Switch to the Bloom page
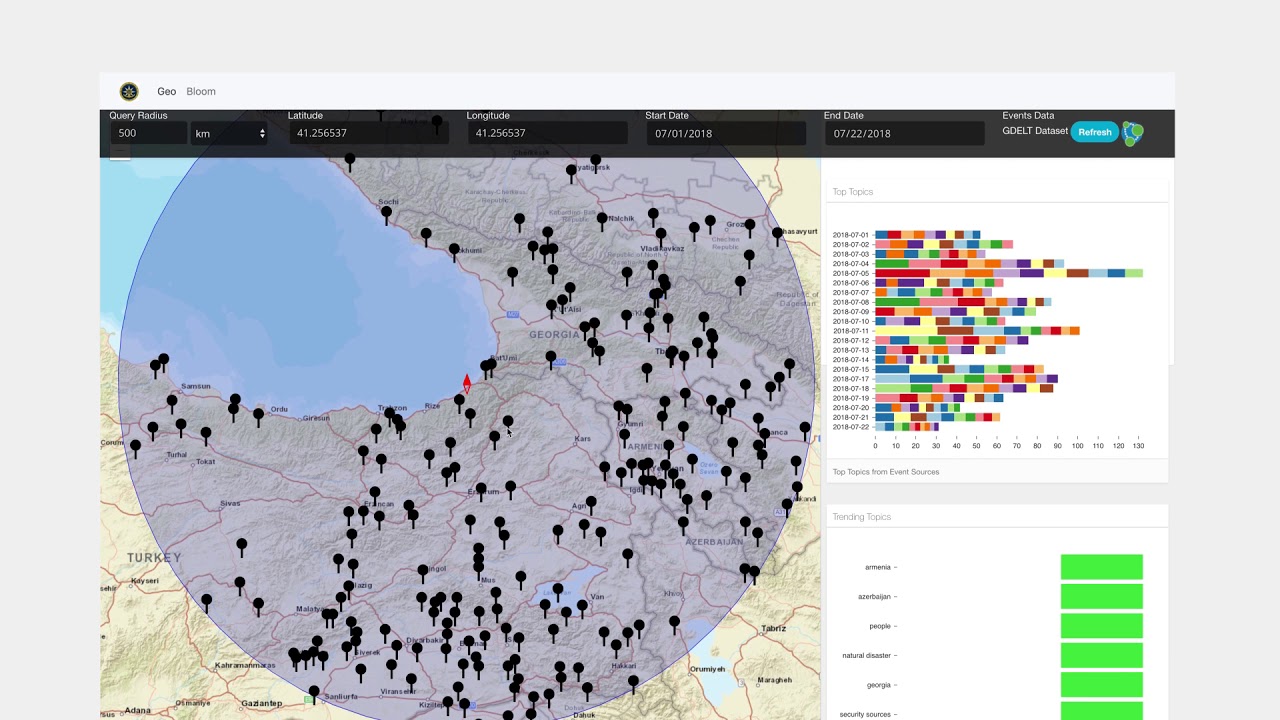The height and width of the screenshot is (720, 1280). click(x=201, y=92)
